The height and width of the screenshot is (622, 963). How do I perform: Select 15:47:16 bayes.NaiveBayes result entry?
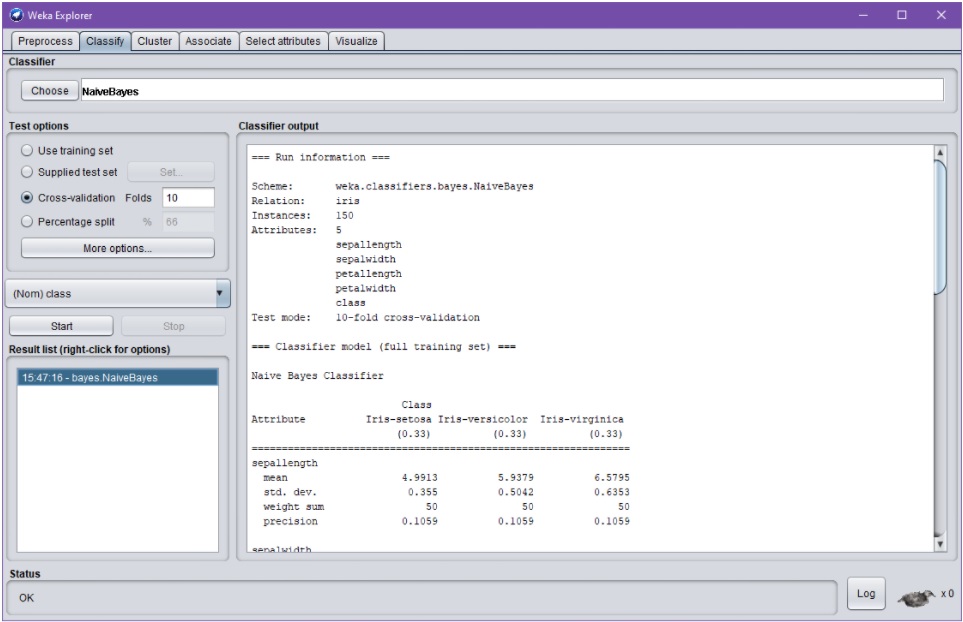click(x=117, y=377)
